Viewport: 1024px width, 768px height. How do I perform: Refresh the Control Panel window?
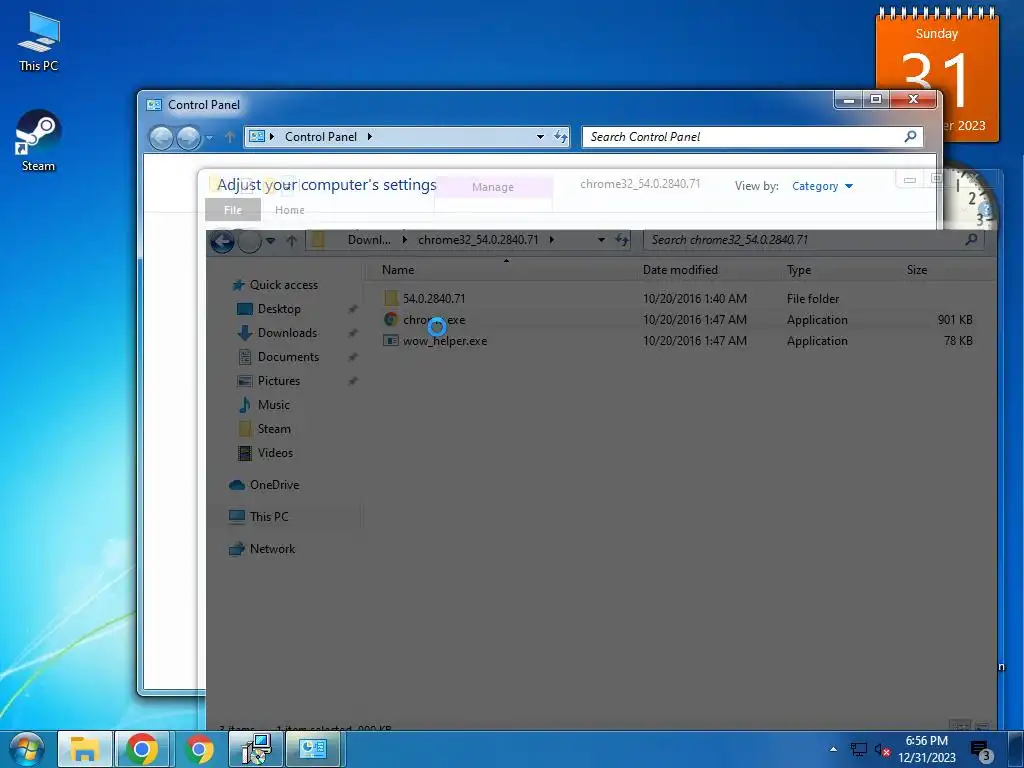click(560, 137)
